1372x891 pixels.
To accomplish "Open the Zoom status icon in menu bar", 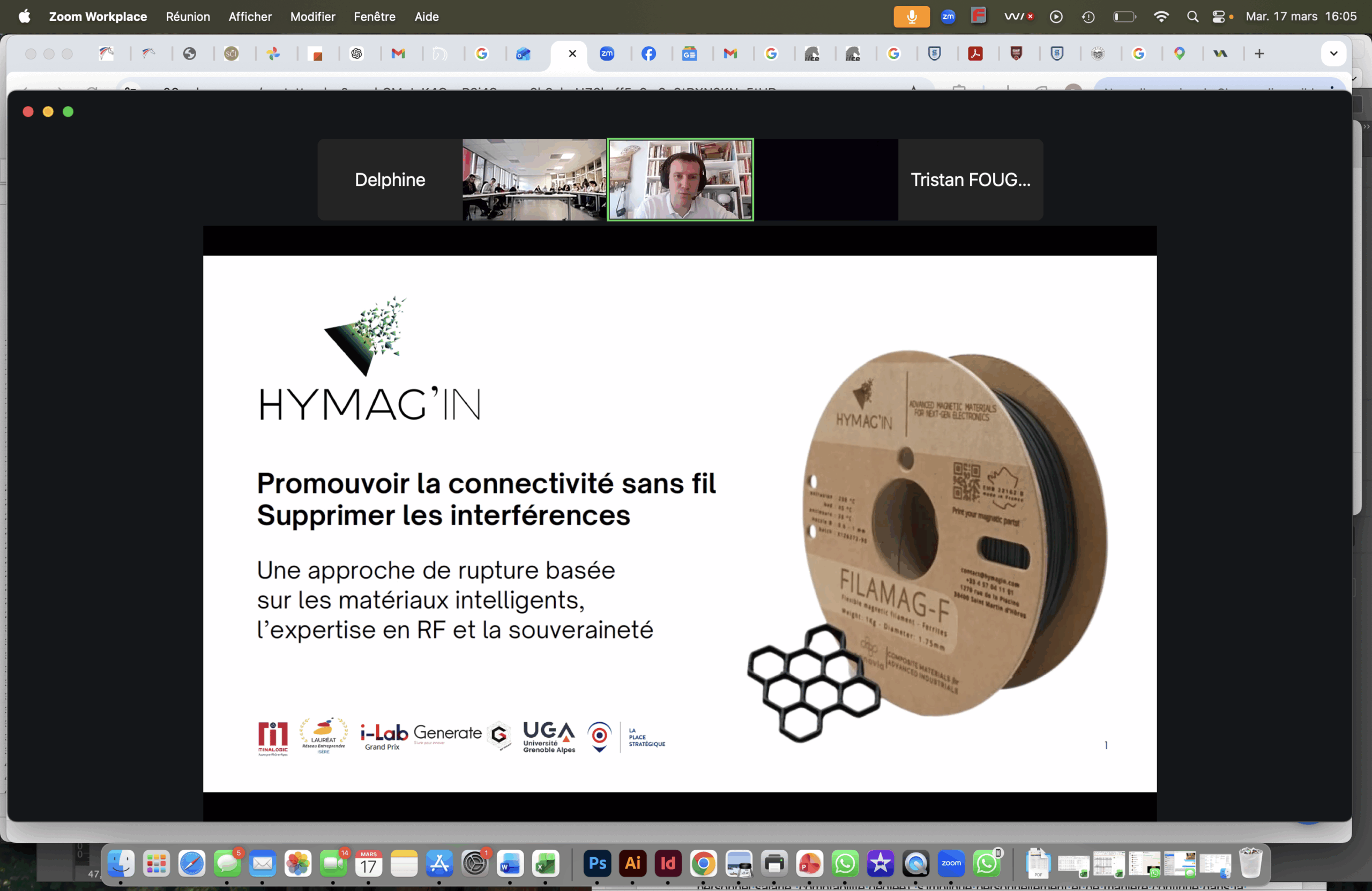I will [948, 17].
